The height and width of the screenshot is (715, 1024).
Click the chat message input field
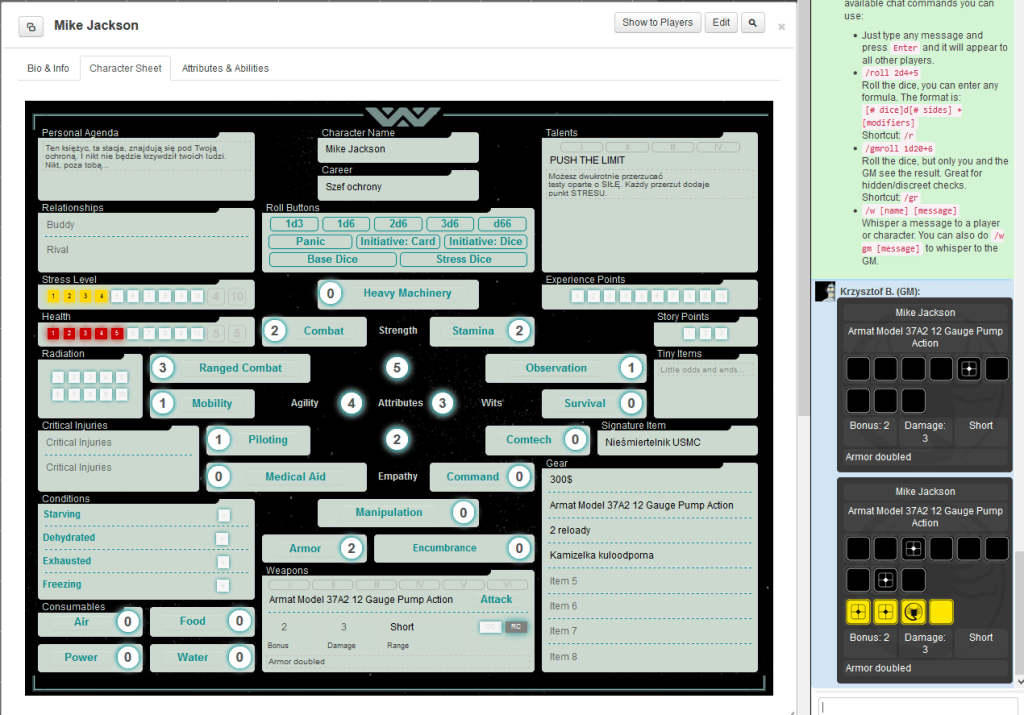coord(917,706)
